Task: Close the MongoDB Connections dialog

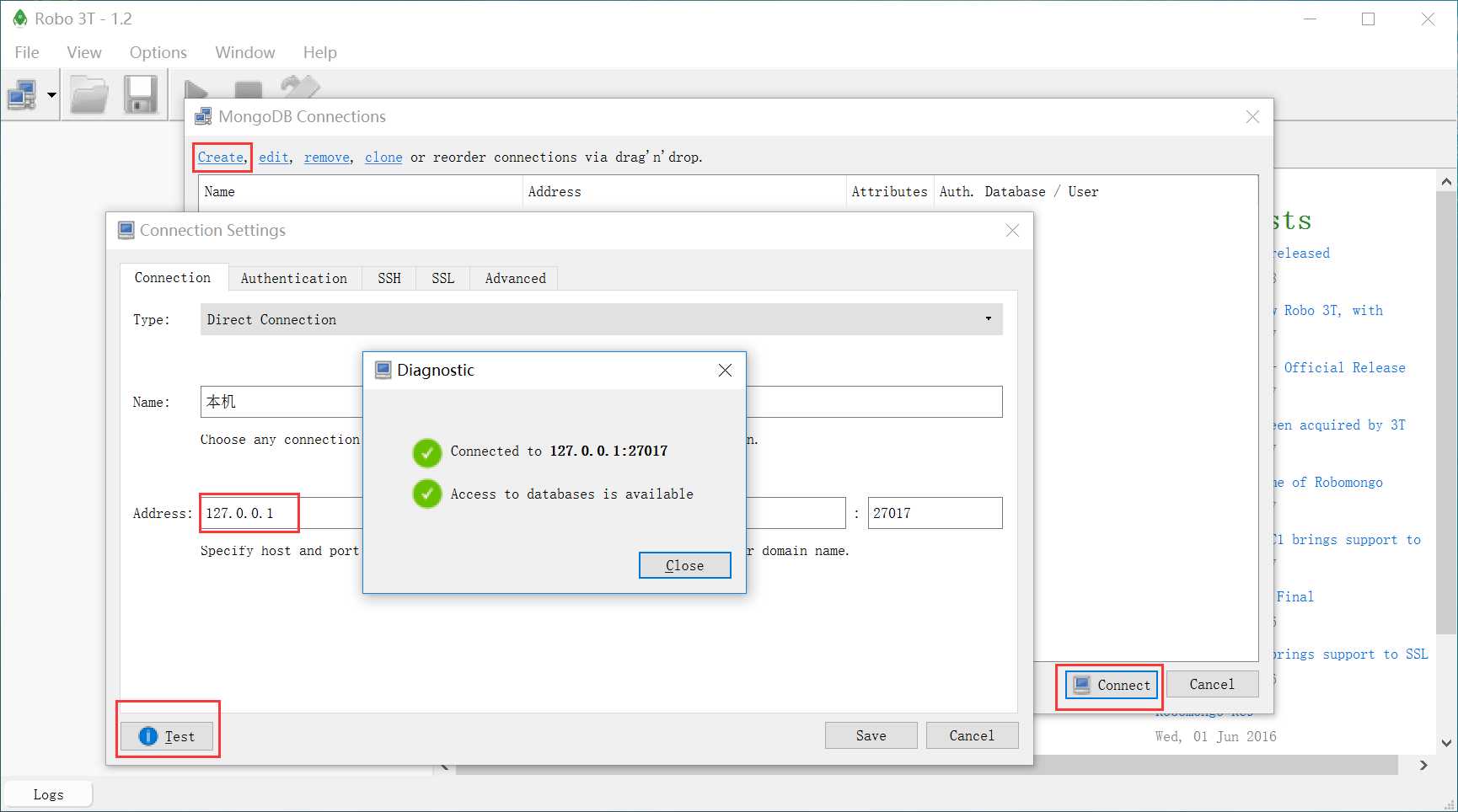Action: [x=1252, y=117]
